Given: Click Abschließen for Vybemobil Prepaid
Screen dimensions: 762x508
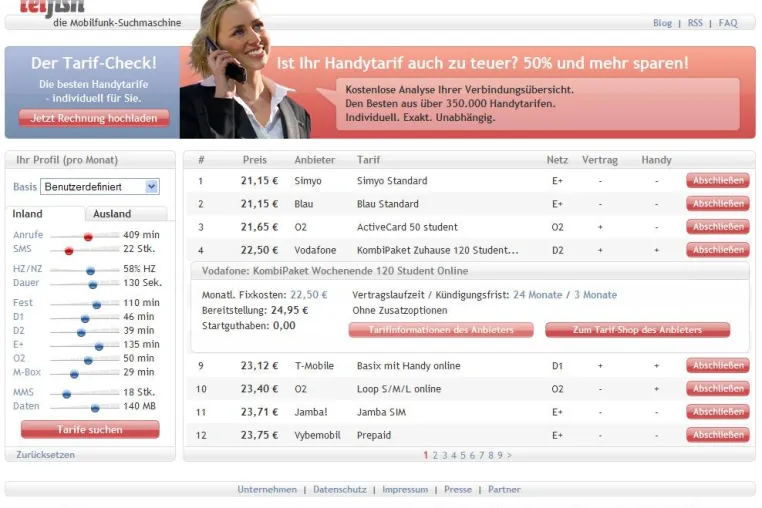Looking at the screenshot, I should tap(718, 435).
